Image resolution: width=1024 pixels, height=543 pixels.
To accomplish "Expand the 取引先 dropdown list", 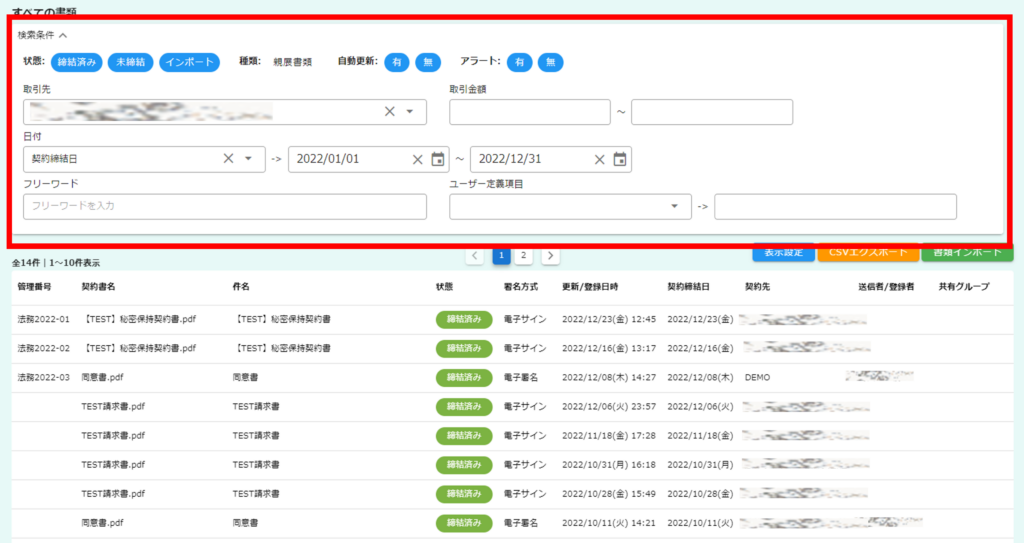I will coord(410,112).
